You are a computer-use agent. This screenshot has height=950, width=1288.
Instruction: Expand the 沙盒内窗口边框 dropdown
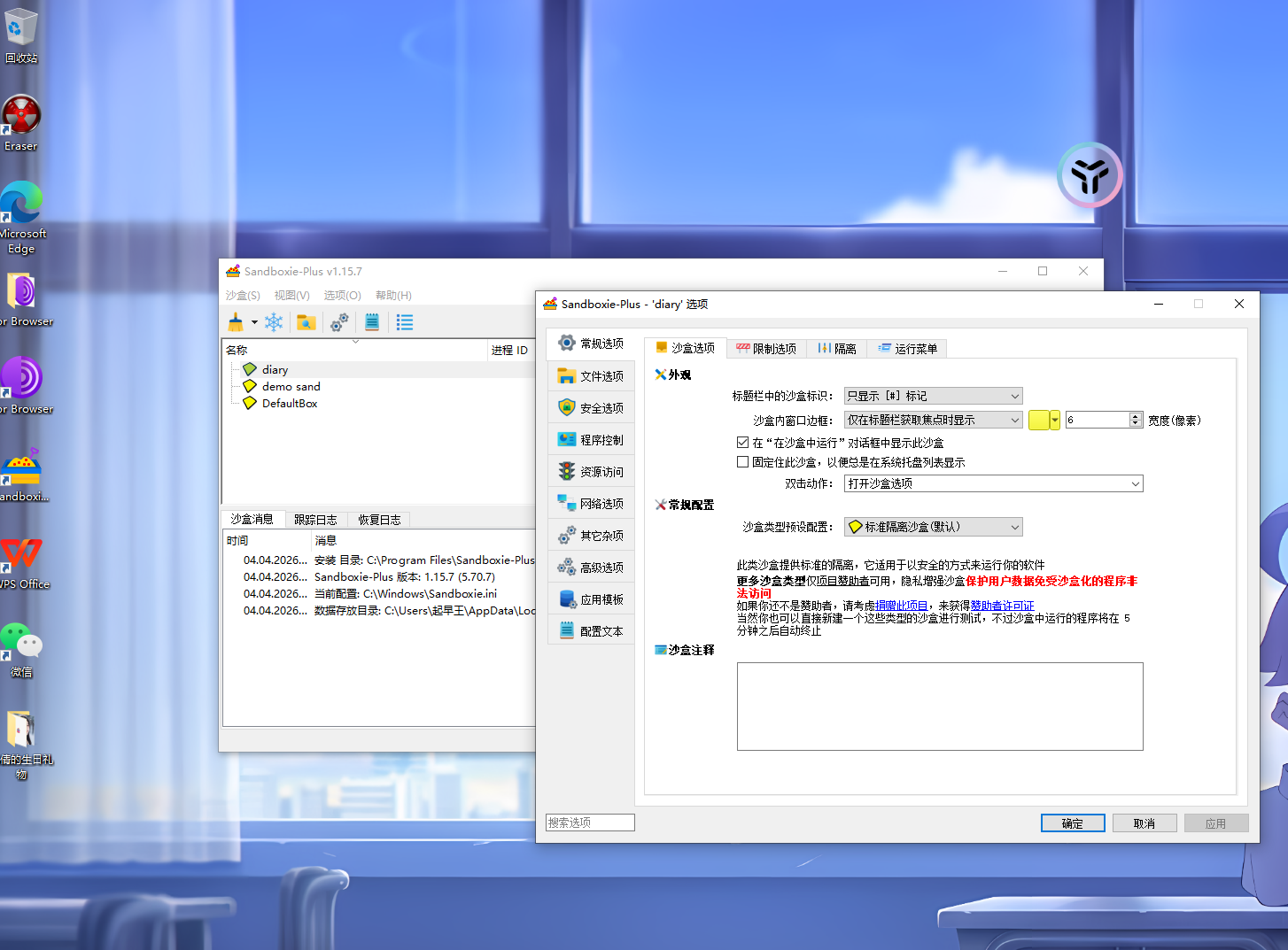[934, 420]
